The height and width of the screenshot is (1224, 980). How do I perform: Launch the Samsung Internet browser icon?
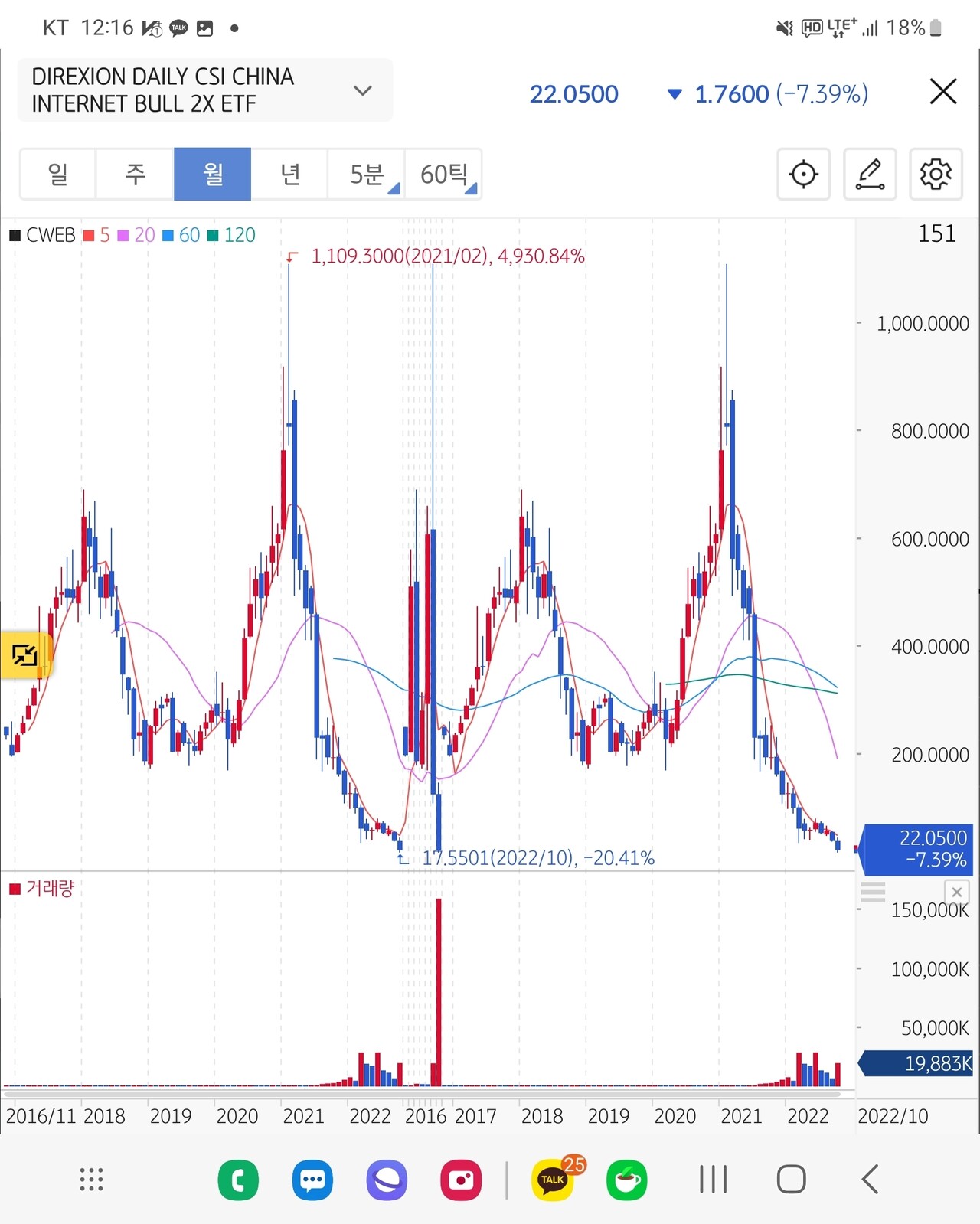point(387,1180)
